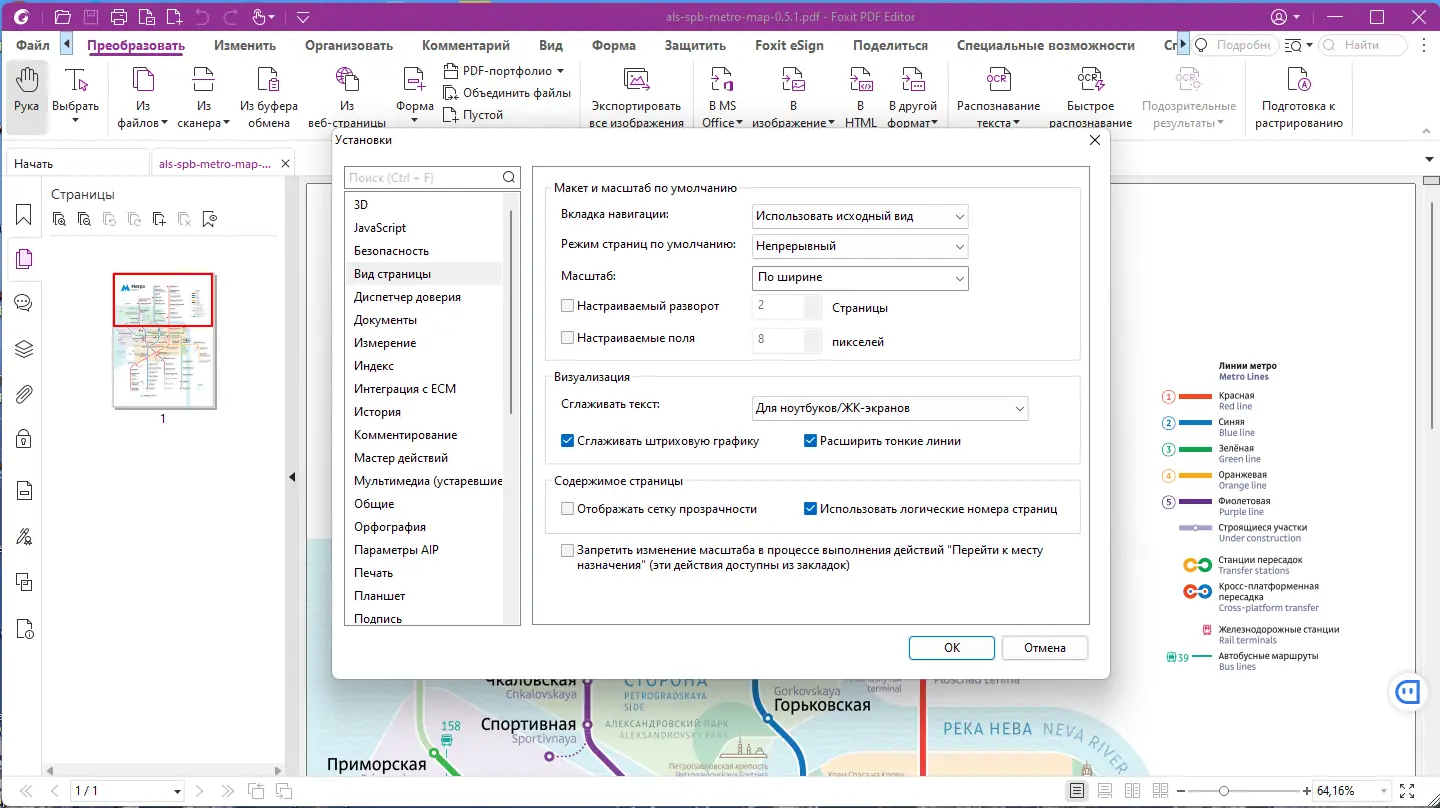The image size is (1440, 808).
Task: Click the settings search field Поиск
Action: point(432,177)
